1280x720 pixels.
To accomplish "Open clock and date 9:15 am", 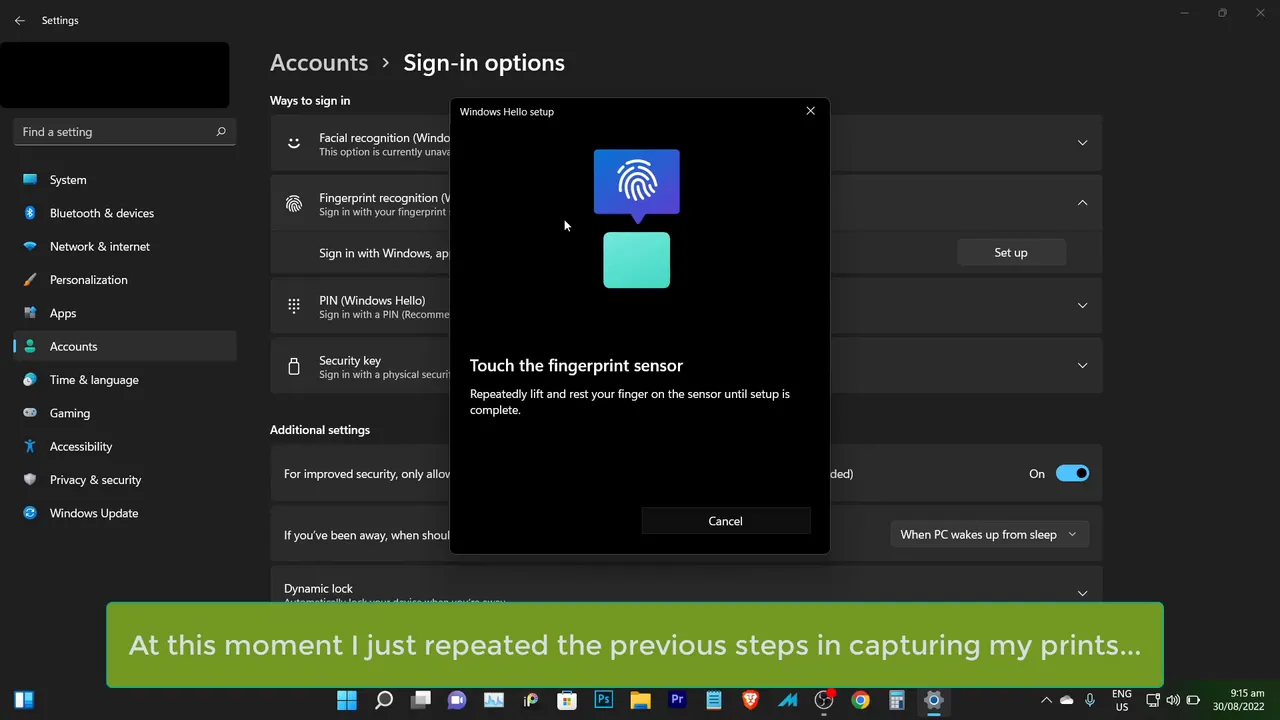I will (x=1238, y=700).
